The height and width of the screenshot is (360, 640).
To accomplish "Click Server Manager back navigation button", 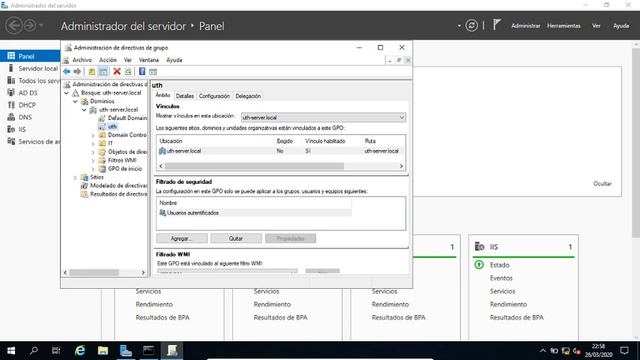I will click(x=13, y=26).
